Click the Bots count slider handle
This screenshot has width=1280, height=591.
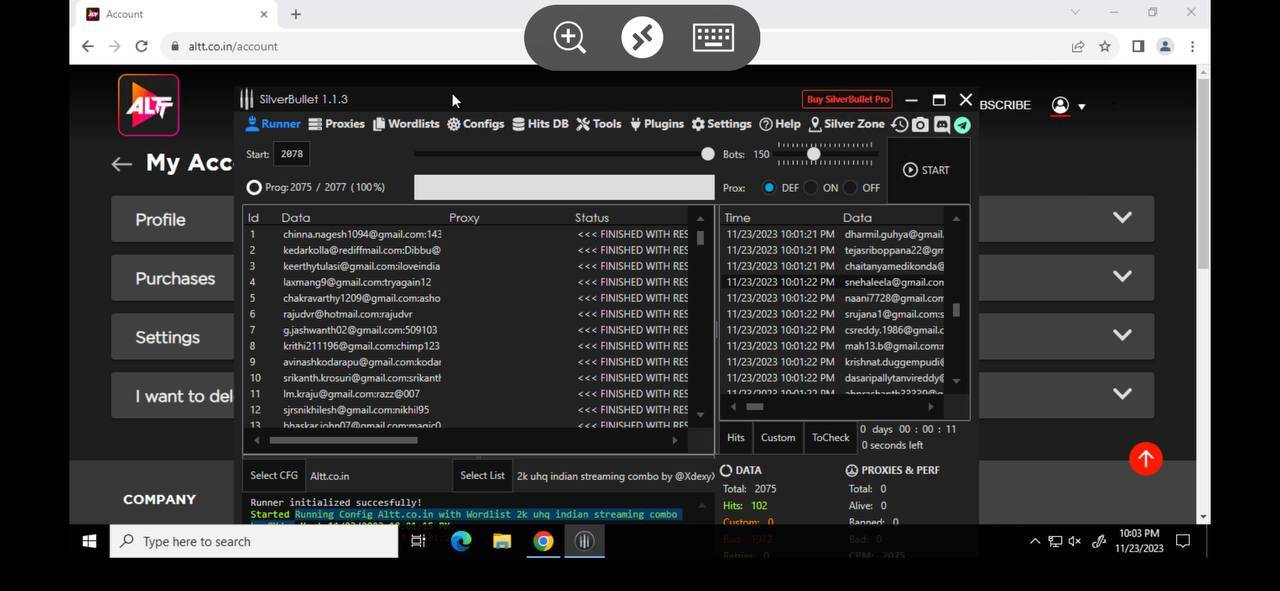pos(814,154)
